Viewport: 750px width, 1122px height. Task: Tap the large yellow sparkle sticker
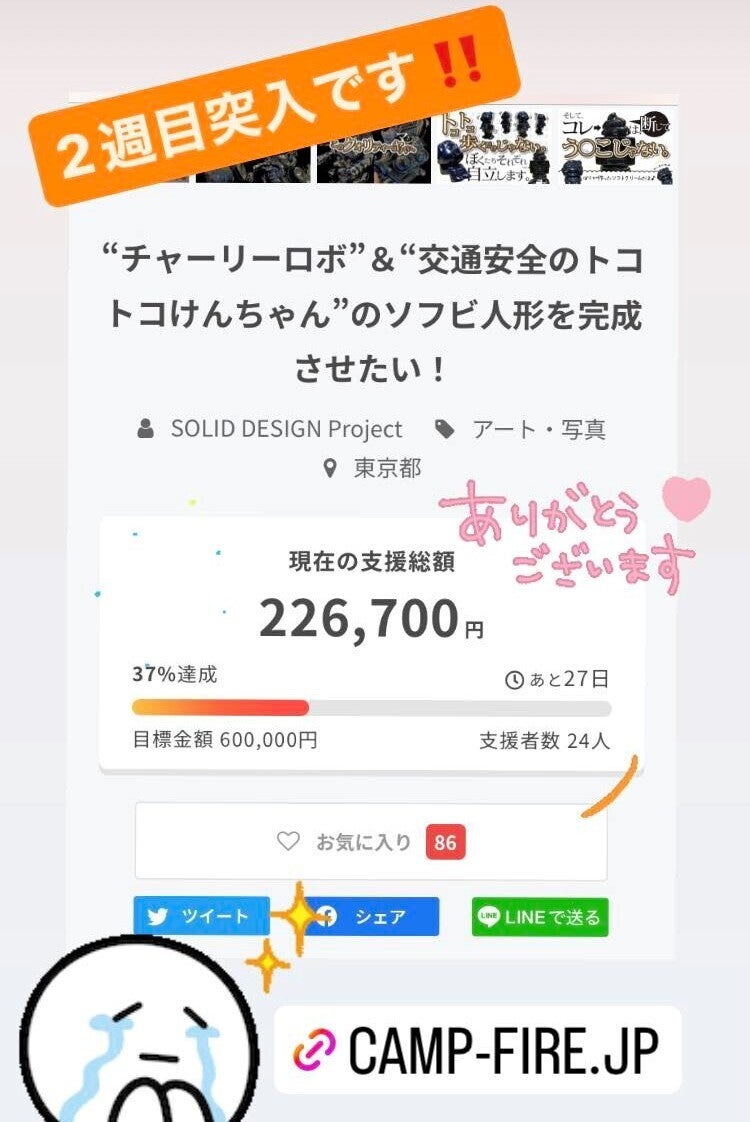[x=298, y=918]
